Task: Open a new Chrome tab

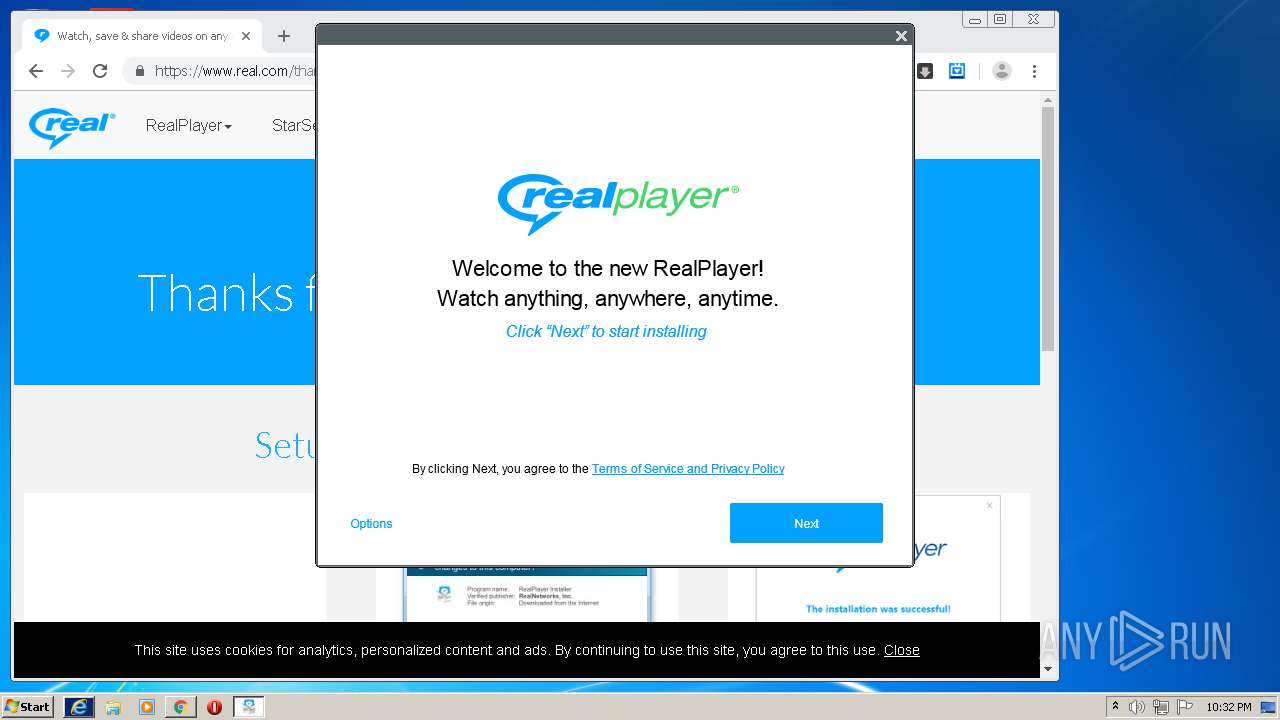Action: (284, 36)
